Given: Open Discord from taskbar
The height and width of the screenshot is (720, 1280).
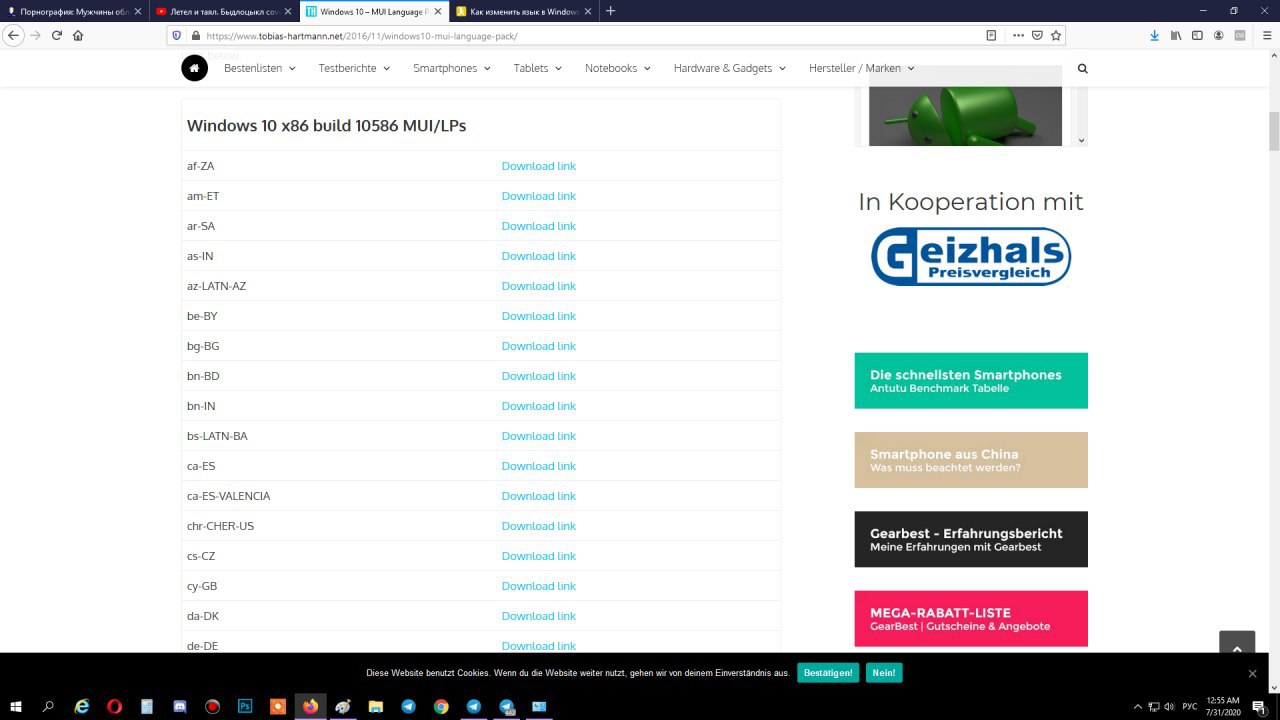Looking at the screenshot, I should [x=180, y=706].
